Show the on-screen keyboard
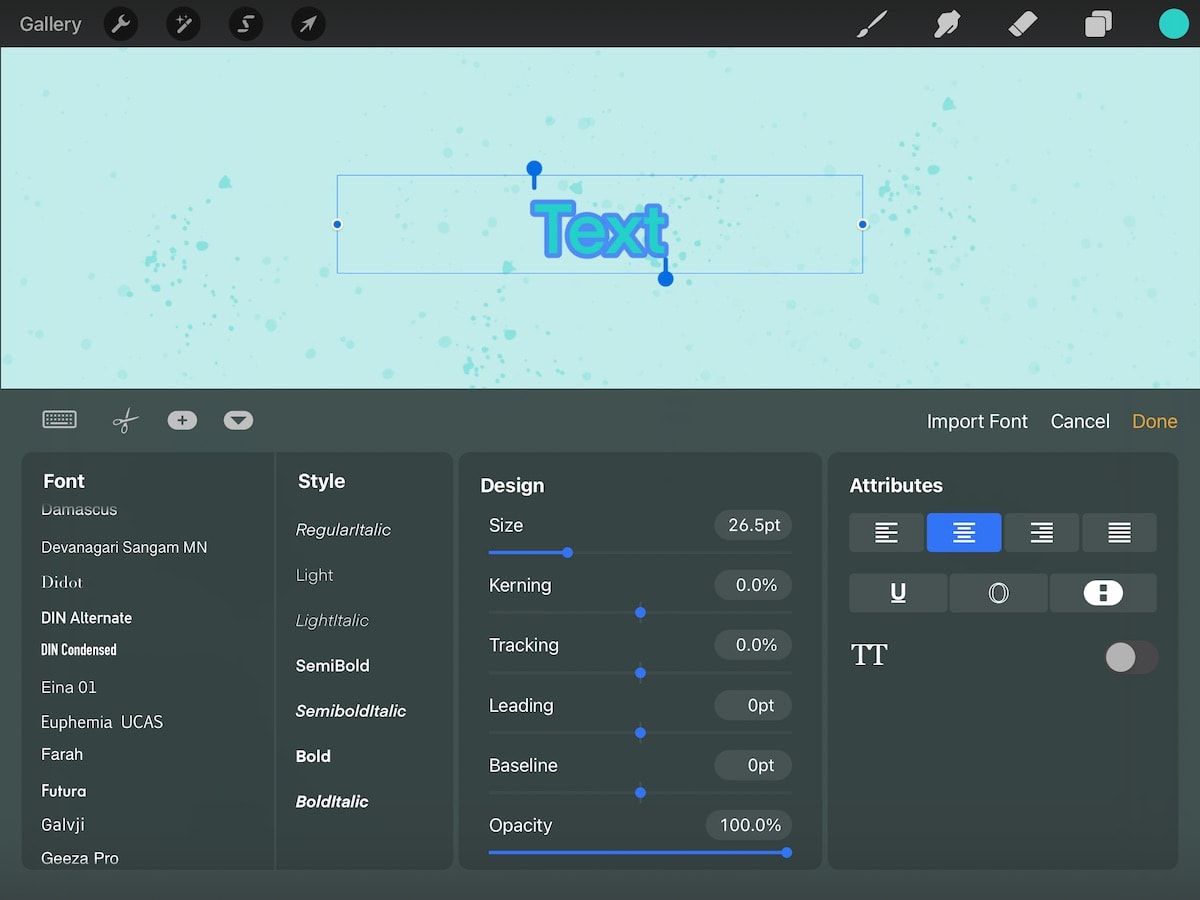This screenshot has width=1200, height=900. click(x=59, y=420)
